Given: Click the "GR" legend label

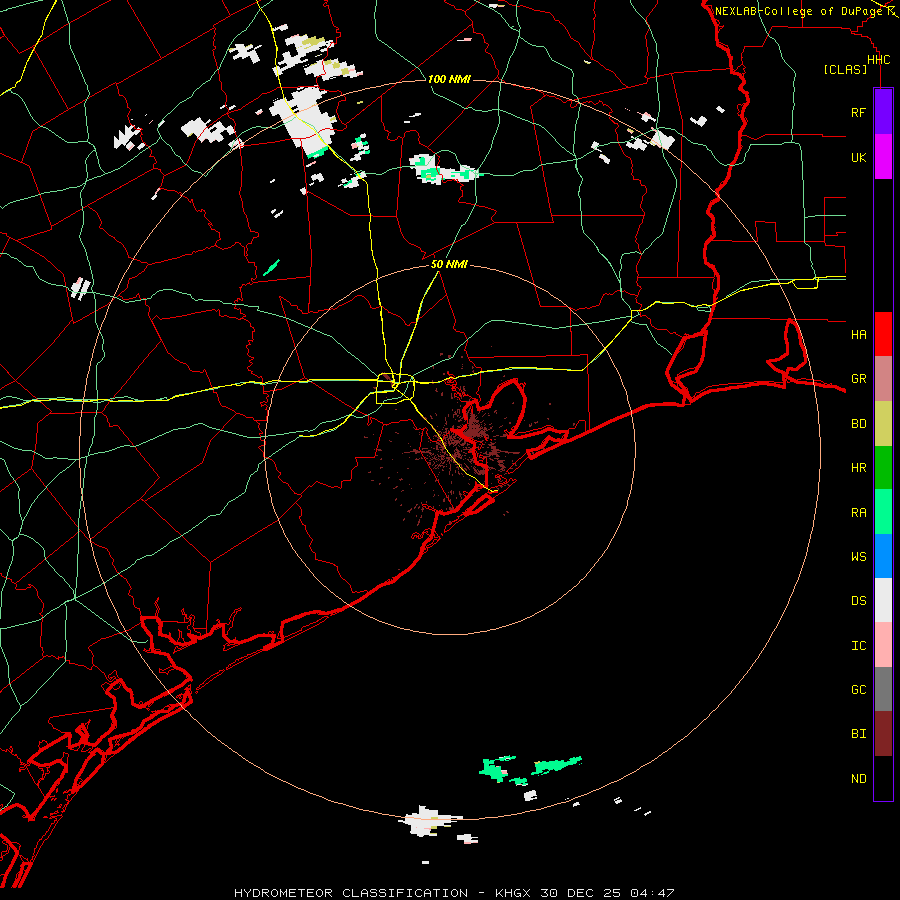Looking at the screenshot, I should tap(858, 379).
